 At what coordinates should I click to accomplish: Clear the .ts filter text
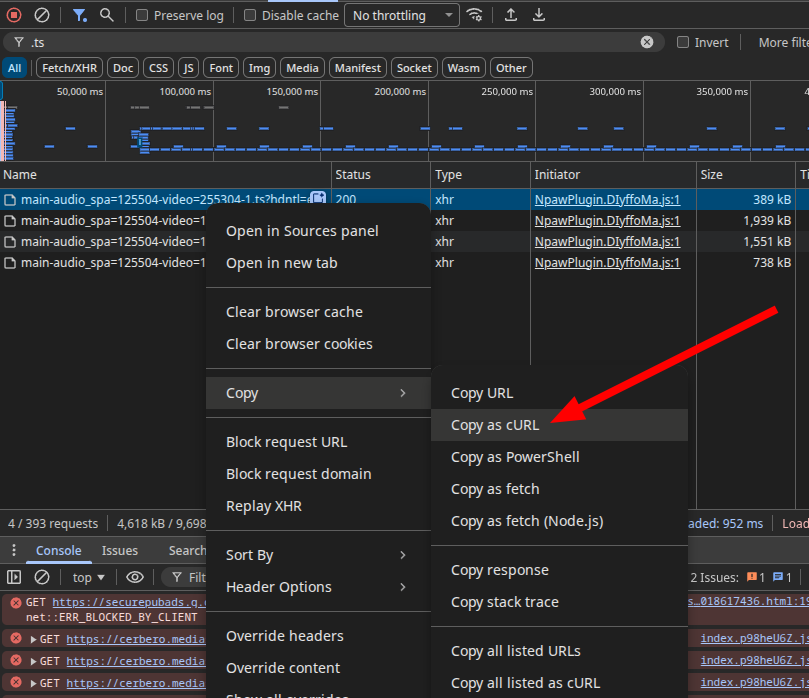pyautogui.click(x=647, y=42)
